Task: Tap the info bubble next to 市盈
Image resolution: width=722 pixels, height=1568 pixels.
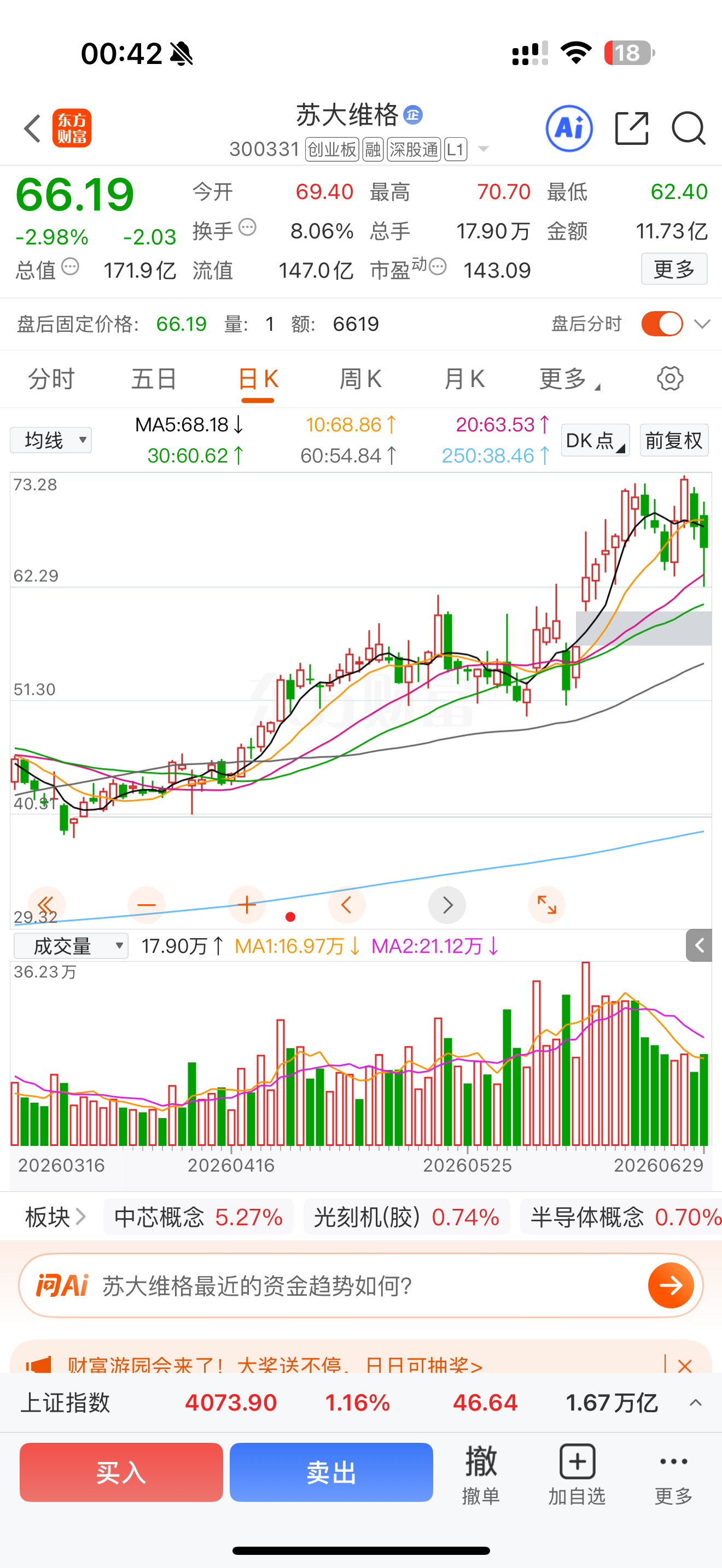Action: 438,266
